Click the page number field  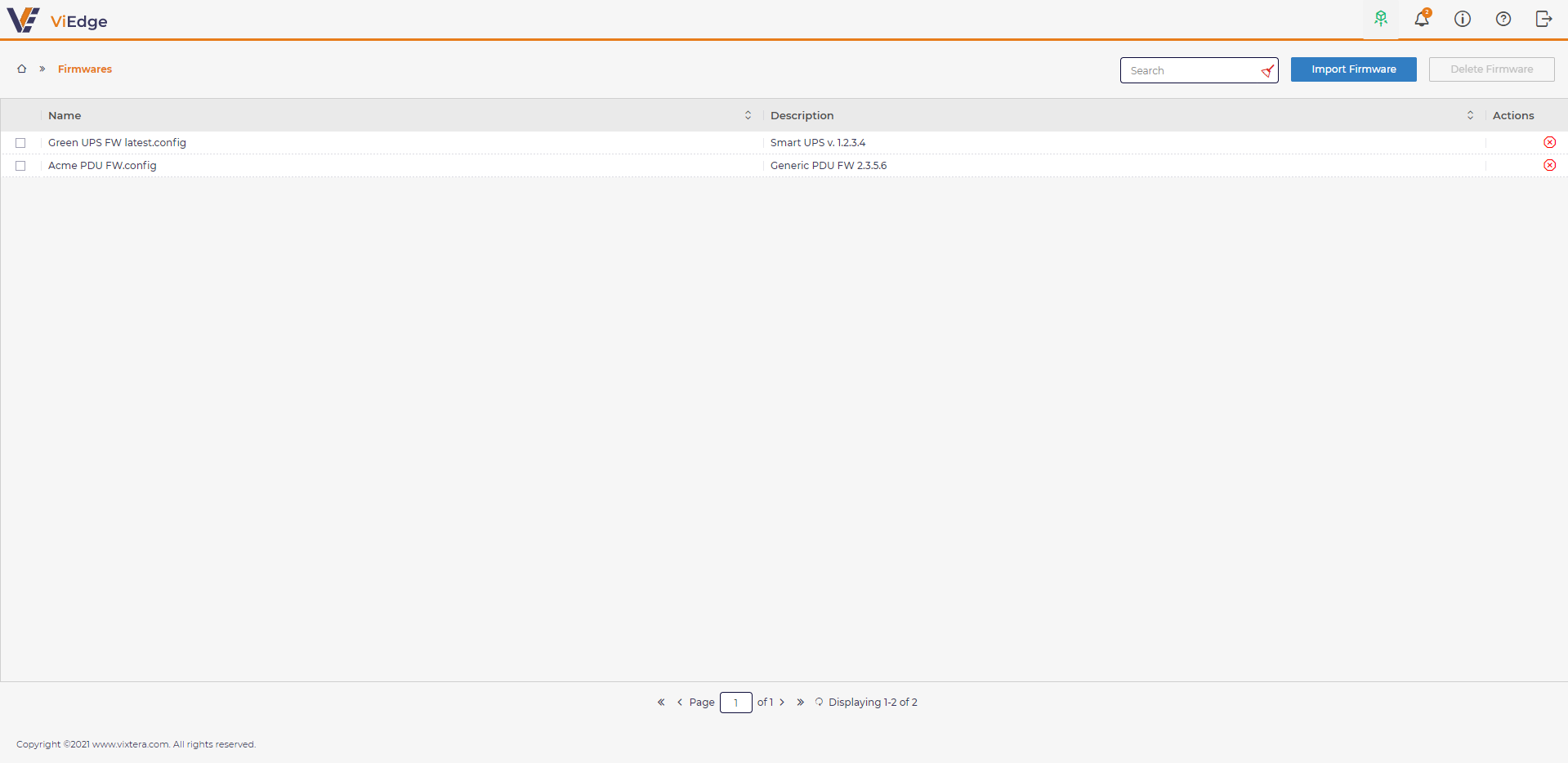735,703
